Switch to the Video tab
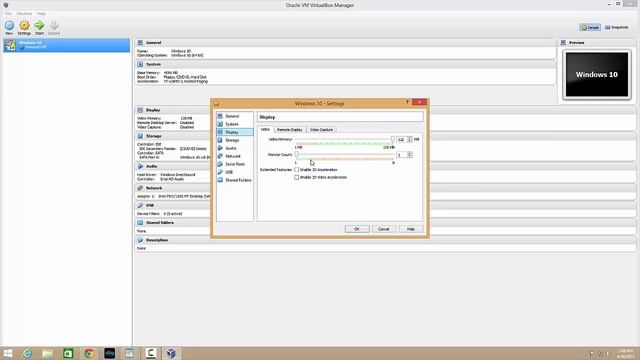640x360 pixels. pyautogui.click(x=265, y=129)
